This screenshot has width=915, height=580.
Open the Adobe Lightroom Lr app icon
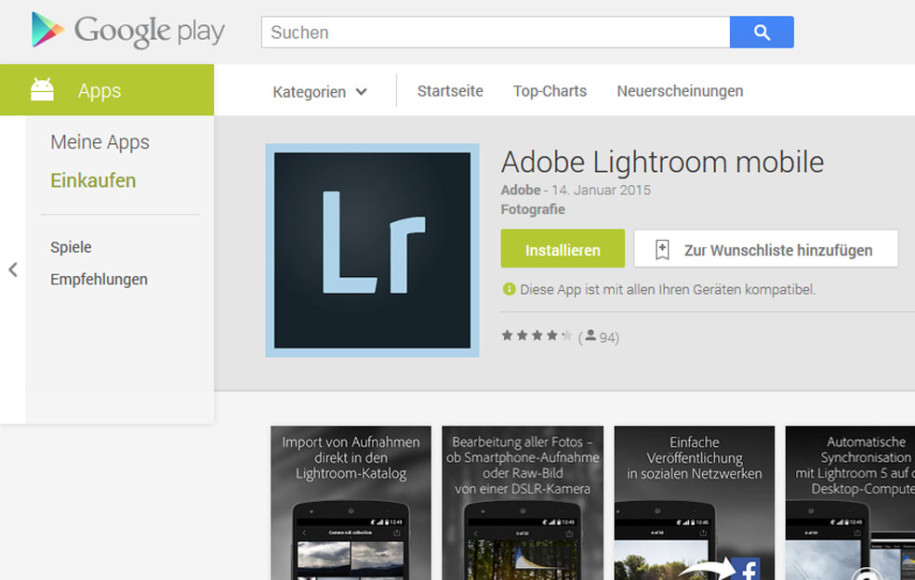[372, 250]
